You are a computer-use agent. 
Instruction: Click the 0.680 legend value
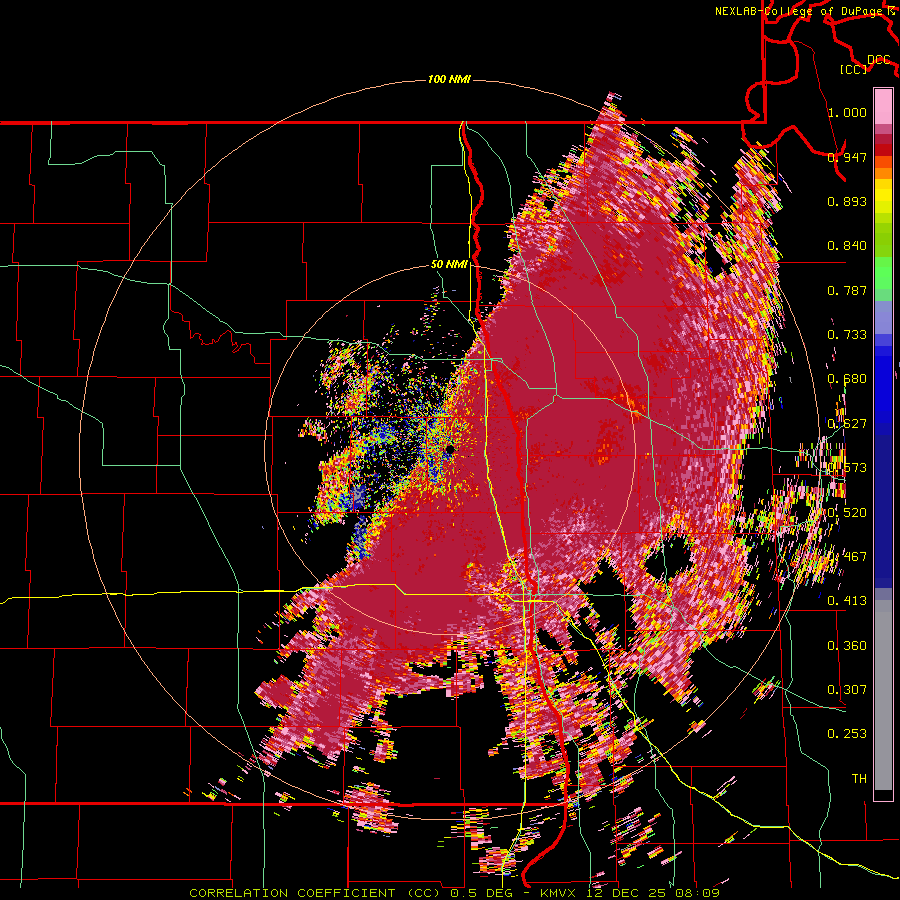pyautogui.click(x=847, y=379)
